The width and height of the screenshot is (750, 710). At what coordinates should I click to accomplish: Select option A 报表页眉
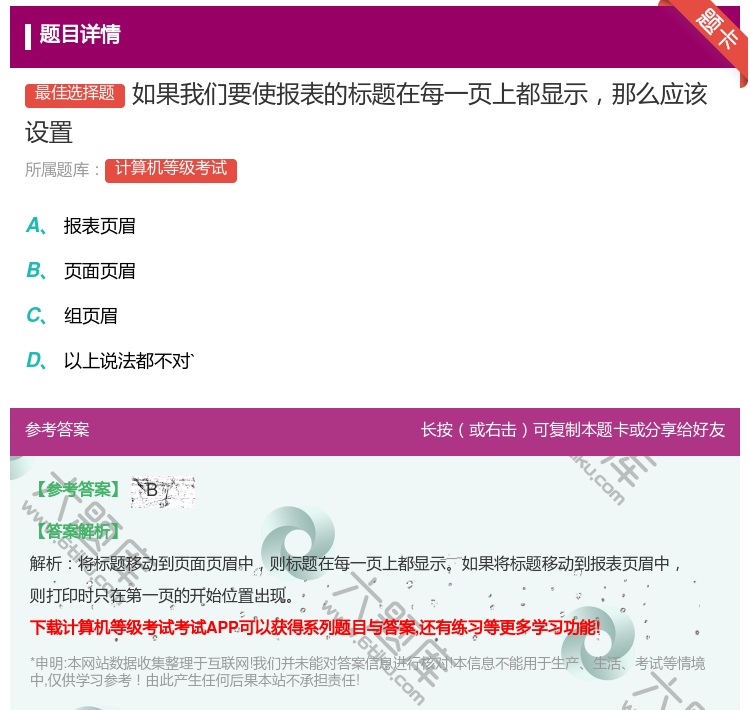(99, 226)
